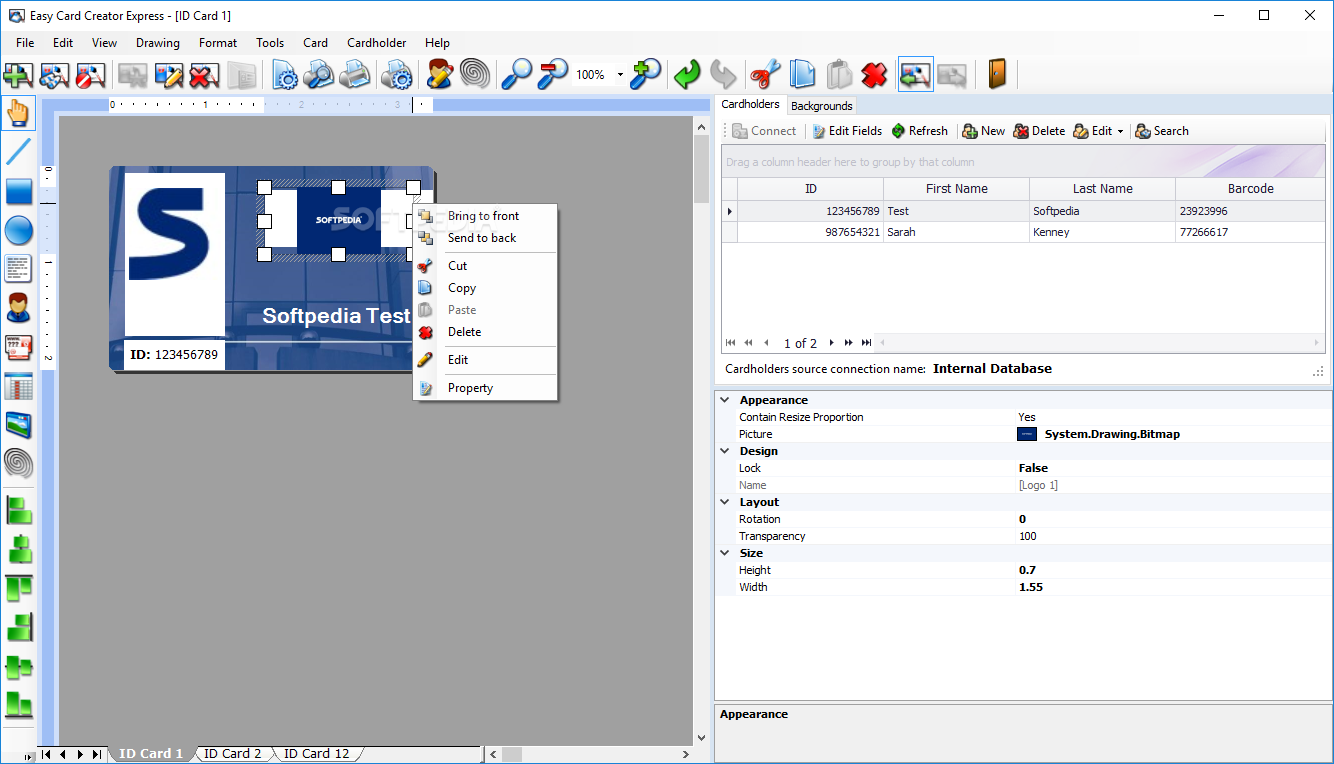Viewport: 1334px width, 764px height.
Task: Click the edit cardholder person icon in toolbar
Action: click(439, 75)
